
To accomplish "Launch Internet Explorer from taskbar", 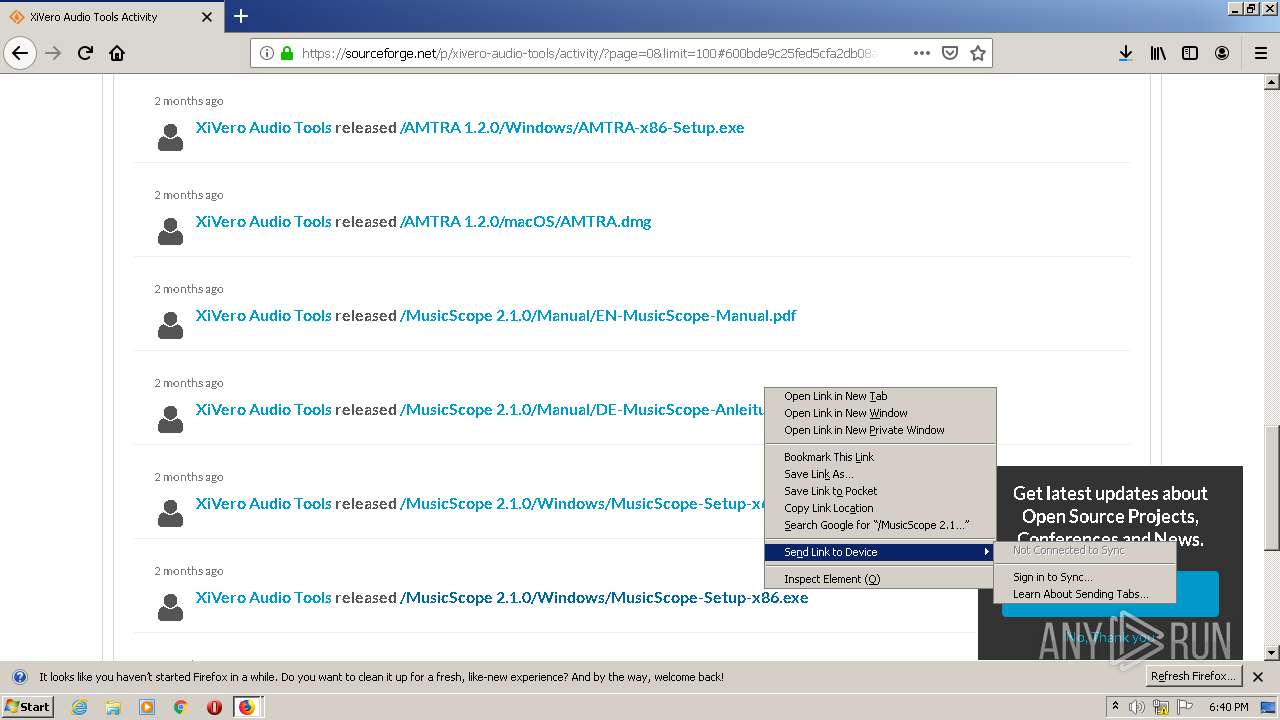I will (79, 707).
